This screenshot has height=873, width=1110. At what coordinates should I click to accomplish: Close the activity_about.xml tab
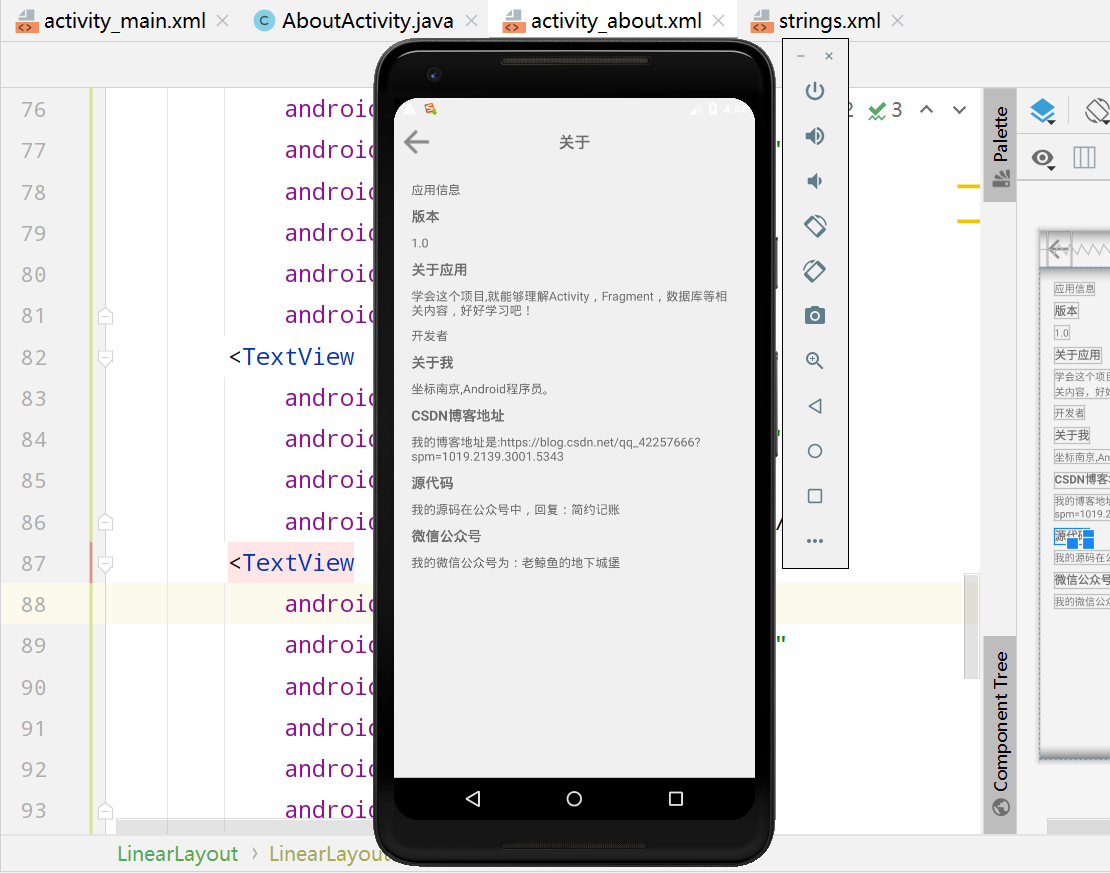pyautogui.click(x=719, y=21)
